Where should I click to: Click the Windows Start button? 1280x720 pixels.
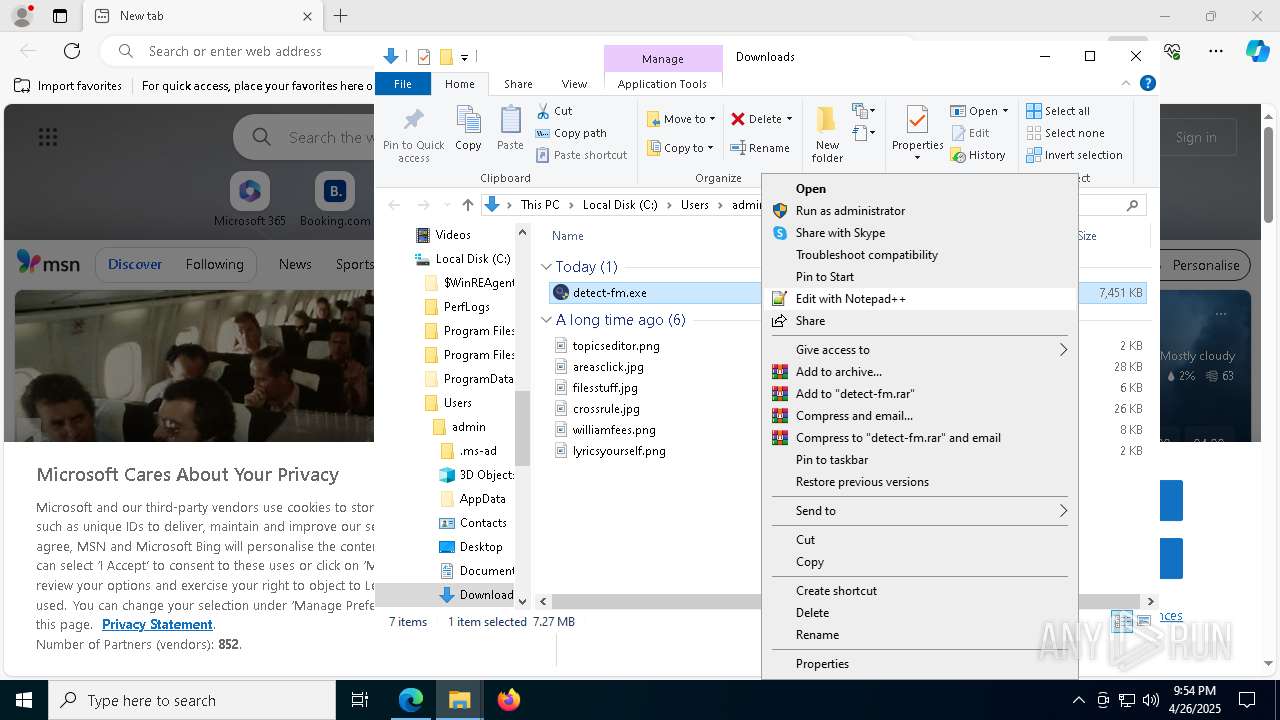pos(24,700)
